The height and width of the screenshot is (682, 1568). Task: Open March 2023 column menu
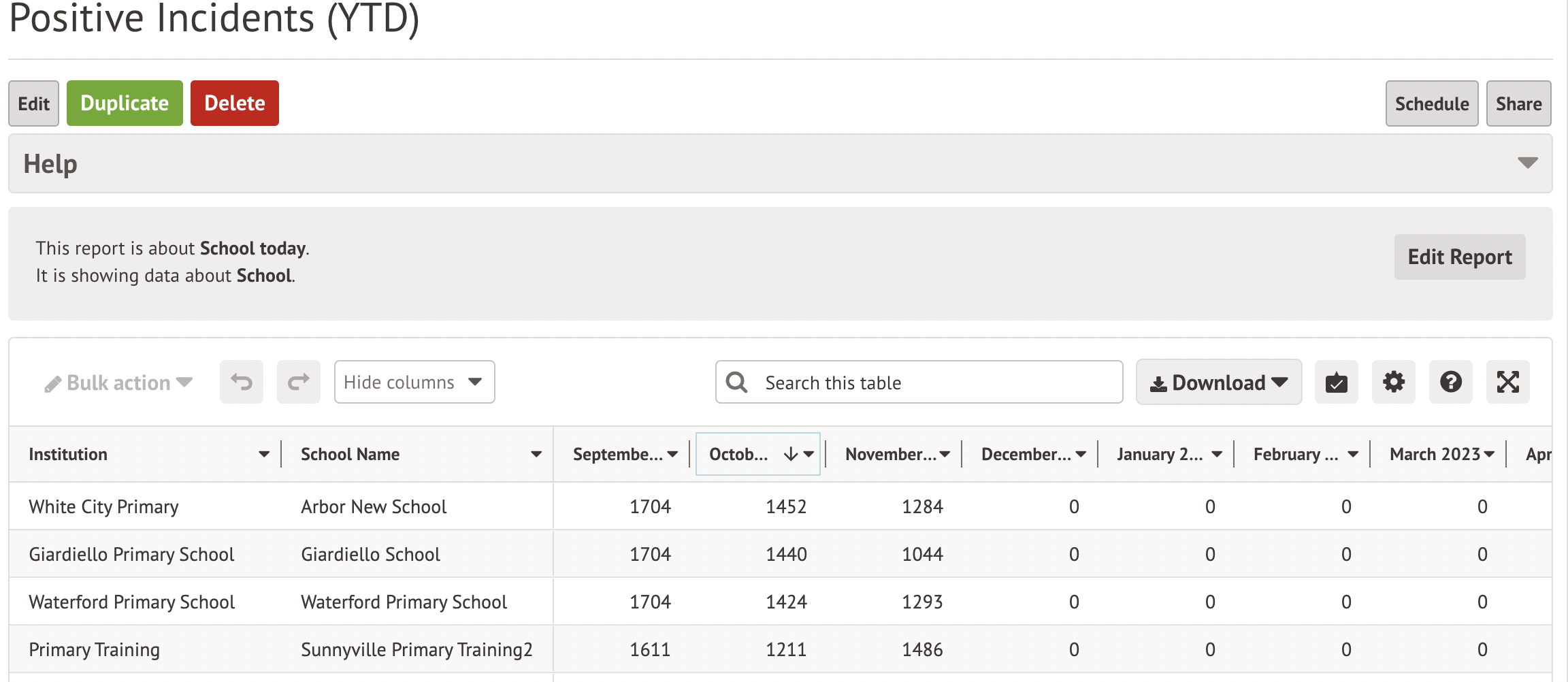(x=1489, y=454)
